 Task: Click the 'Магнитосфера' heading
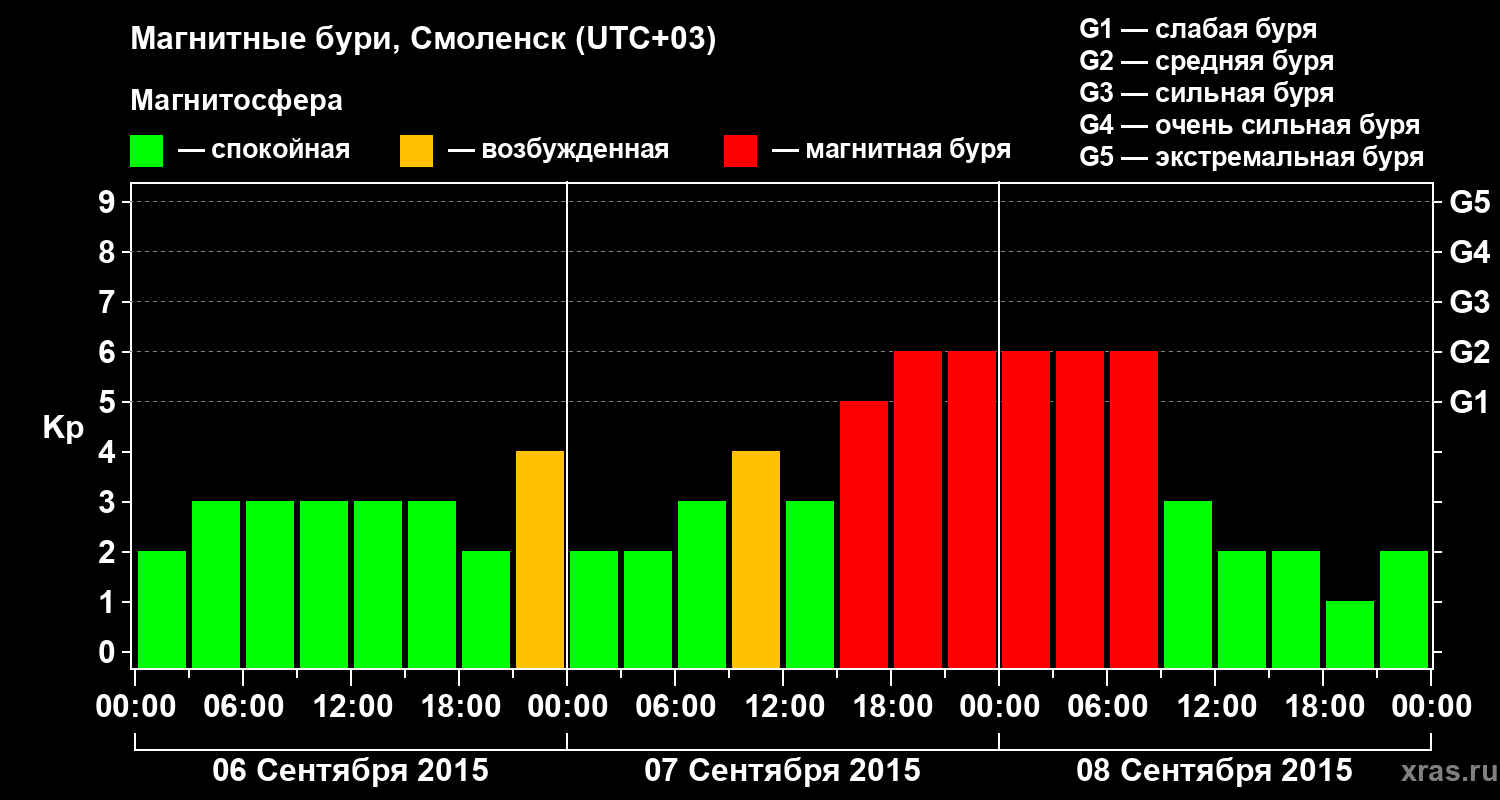tap(236, 101)
